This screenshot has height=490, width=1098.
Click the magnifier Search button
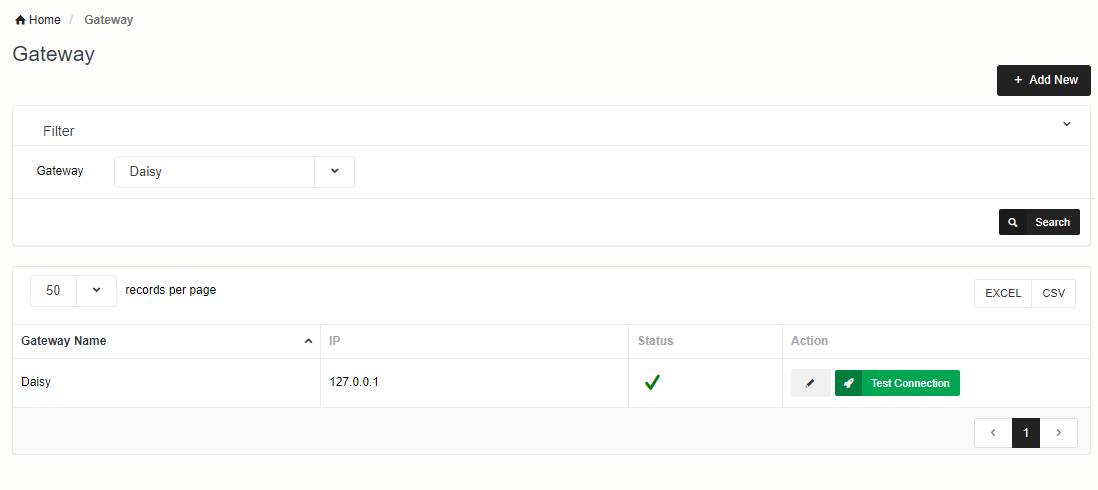click(x=1039, y=222)
